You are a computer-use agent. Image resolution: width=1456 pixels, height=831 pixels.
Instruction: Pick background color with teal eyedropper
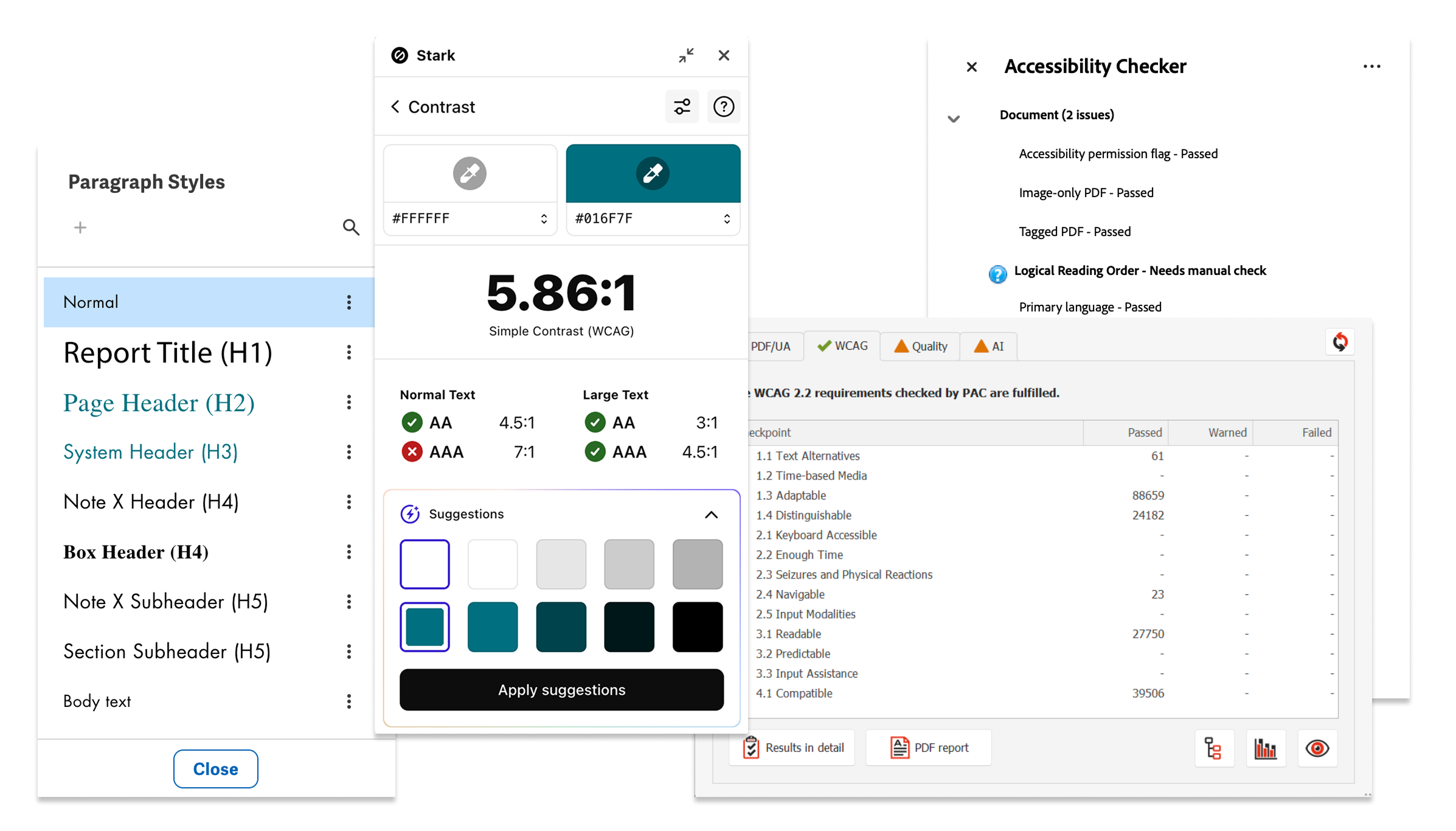point(653,173)
